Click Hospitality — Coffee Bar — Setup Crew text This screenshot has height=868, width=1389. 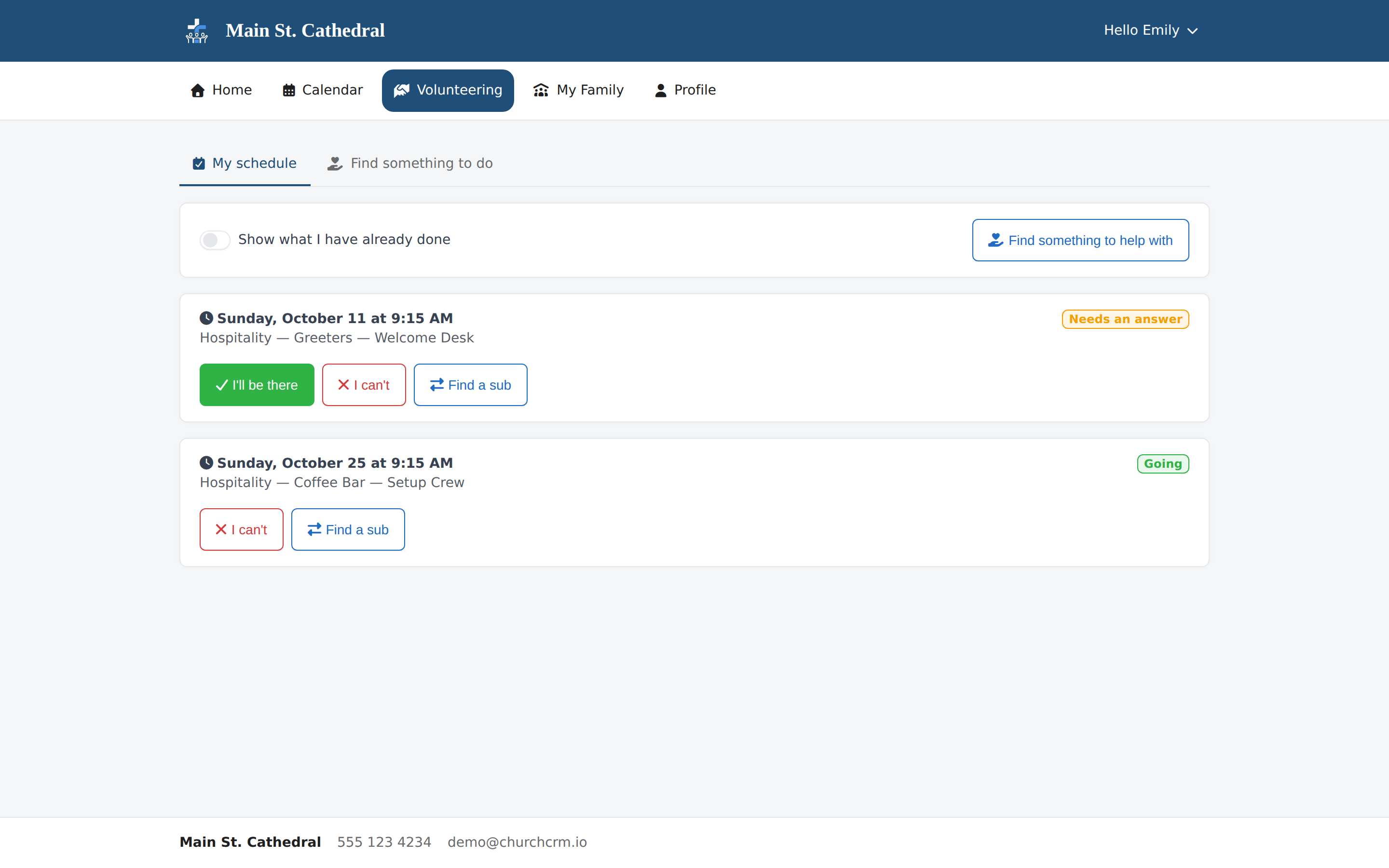pyautogui.click(x=332, y=482)
